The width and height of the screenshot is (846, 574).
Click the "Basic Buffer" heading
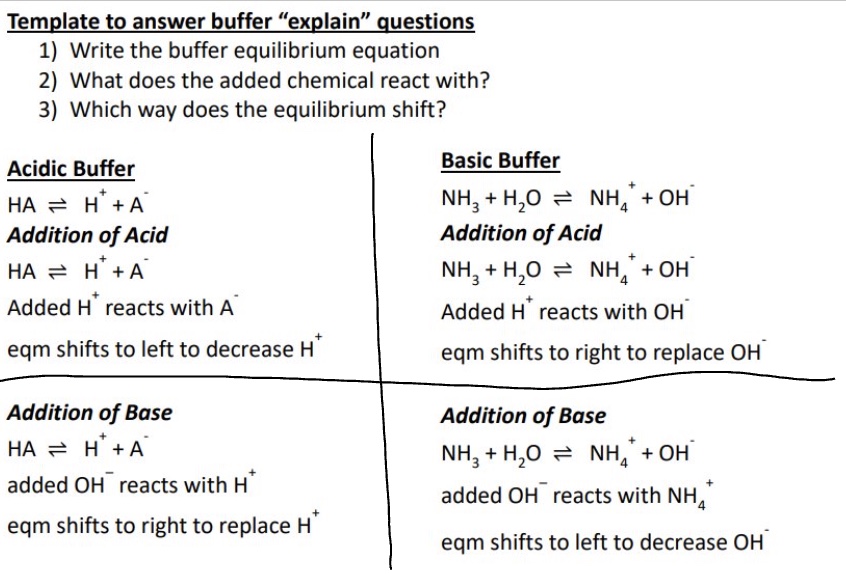tap(500, 161)
